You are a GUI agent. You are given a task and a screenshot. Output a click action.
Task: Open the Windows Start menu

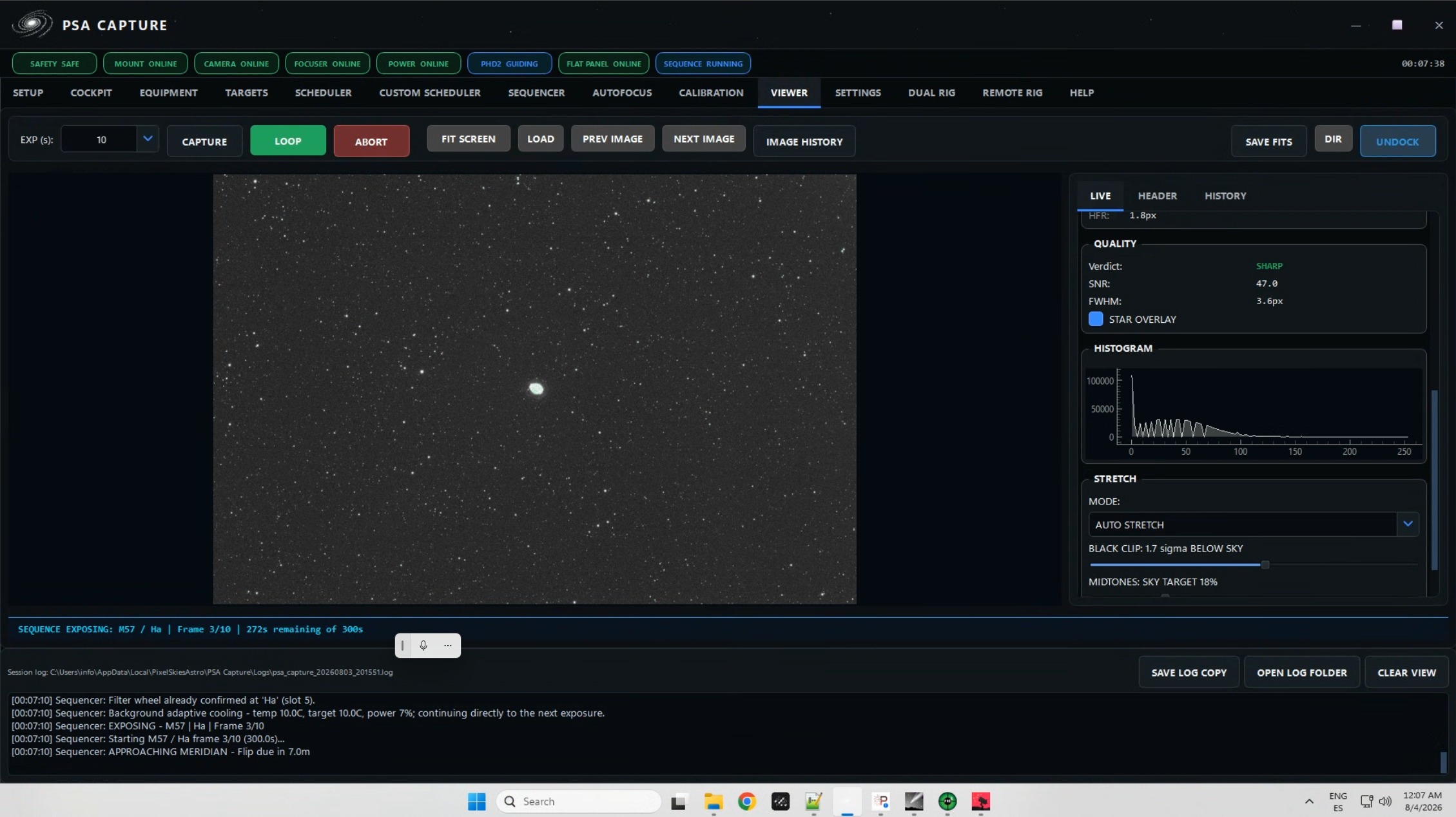pyautogui.click(x=477, y=801)
